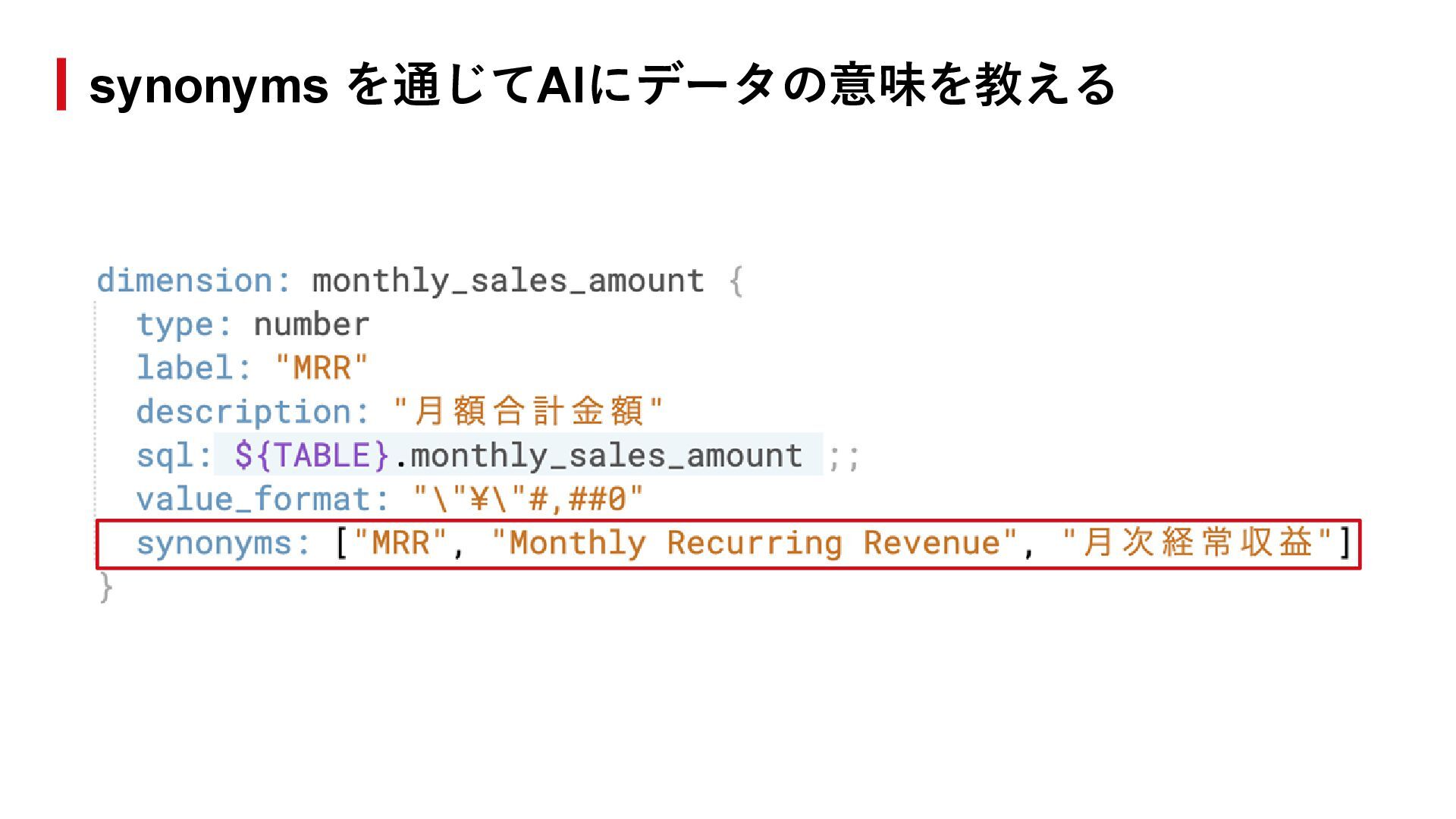The image size is (1456, 819).
Task: Click the 'monthly_sales_amount' dimension name
Action: point(508,281)
